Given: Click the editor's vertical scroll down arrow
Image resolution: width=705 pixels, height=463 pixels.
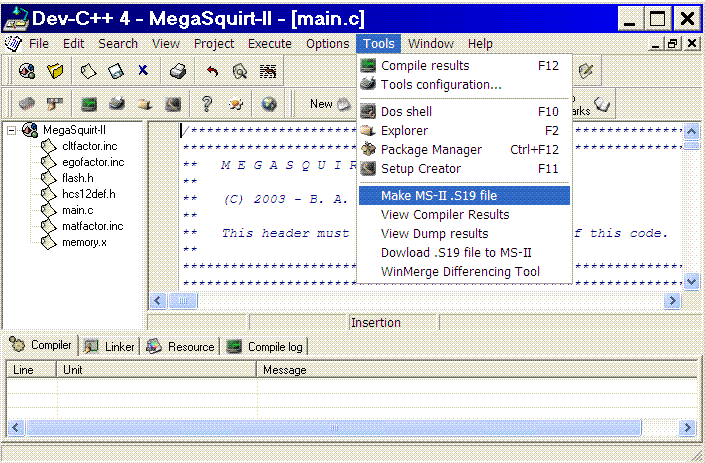Looking at the screenshot, I should (x=692, y=282).
